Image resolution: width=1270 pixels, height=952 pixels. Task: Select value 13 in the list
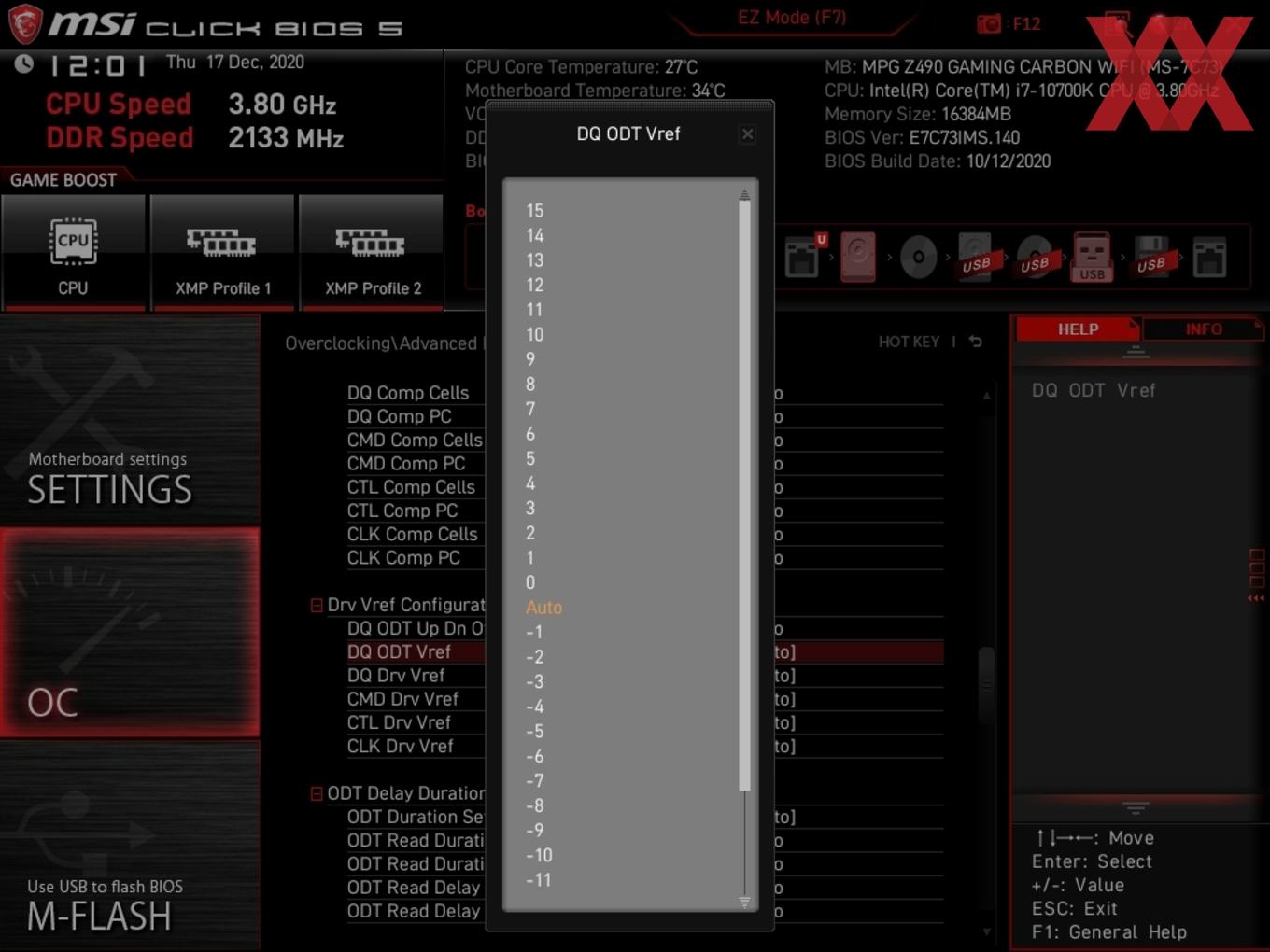(534, 260)
